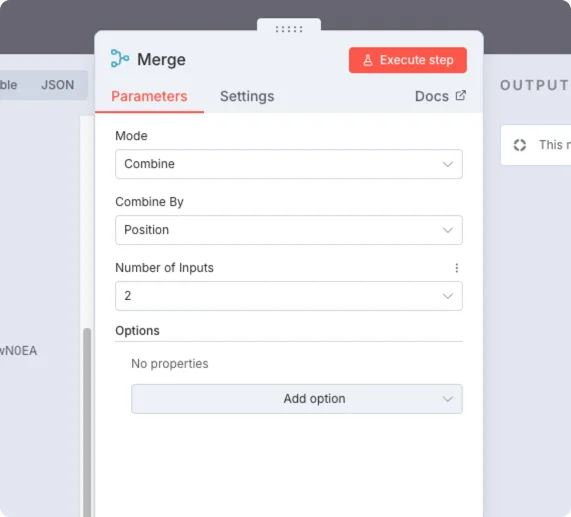
Task: Click the Mode label
Action: [x=131, y=136]
